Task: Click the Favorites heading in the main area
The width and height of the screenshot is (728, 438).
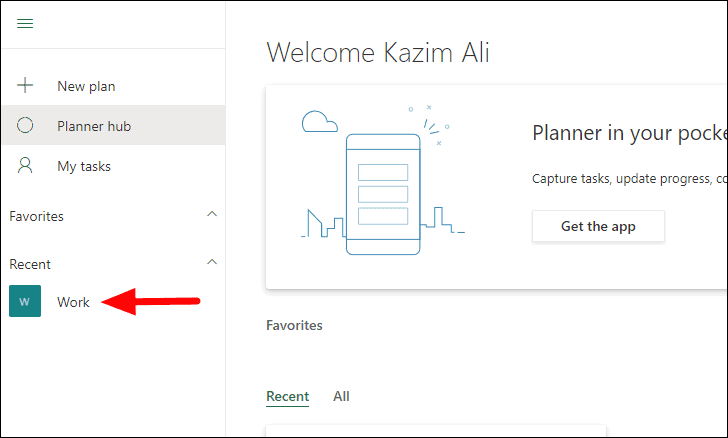Action: pos(294,325)
